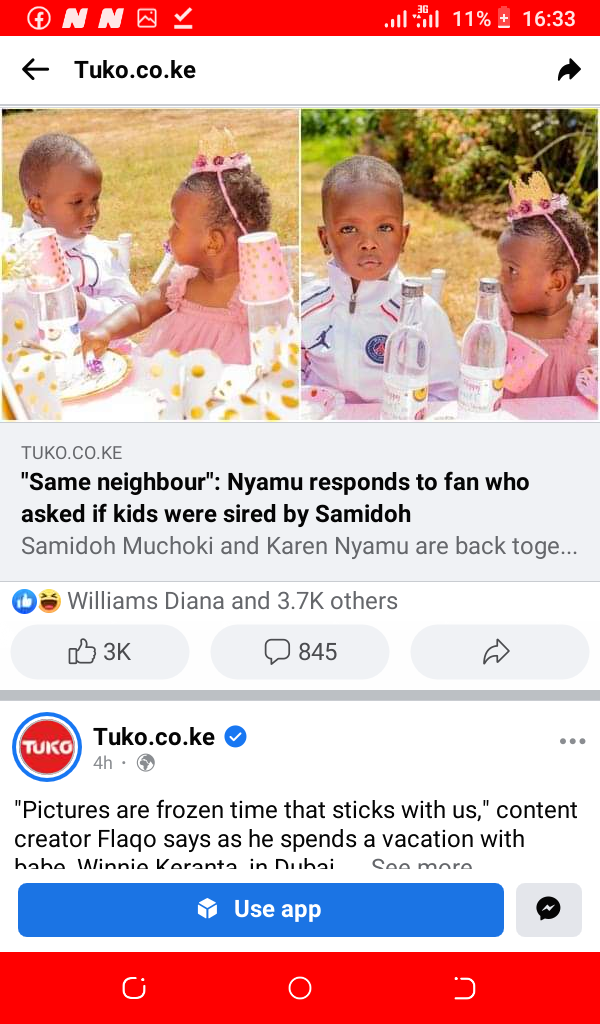This screenshot has width=600, height=1024.
Task: Open the 845 comments on the post
Action: click(x=300, y=652)
